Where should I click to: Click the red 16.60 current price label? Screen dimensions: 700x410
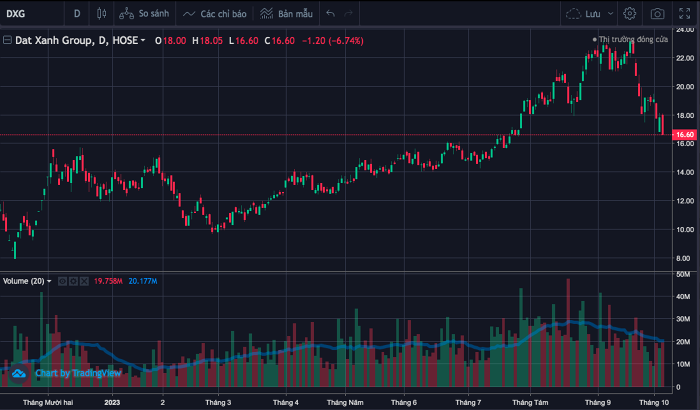[685, 134]
